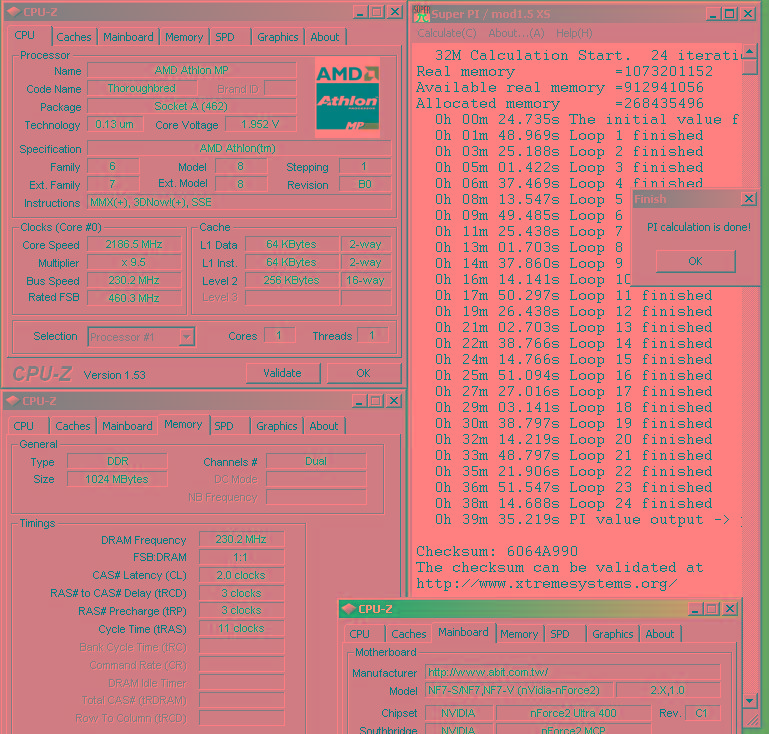Click the CAS# Latency 2.0 clocks value
This screenshot has height=734, width=769.
(x=241, y=575)
